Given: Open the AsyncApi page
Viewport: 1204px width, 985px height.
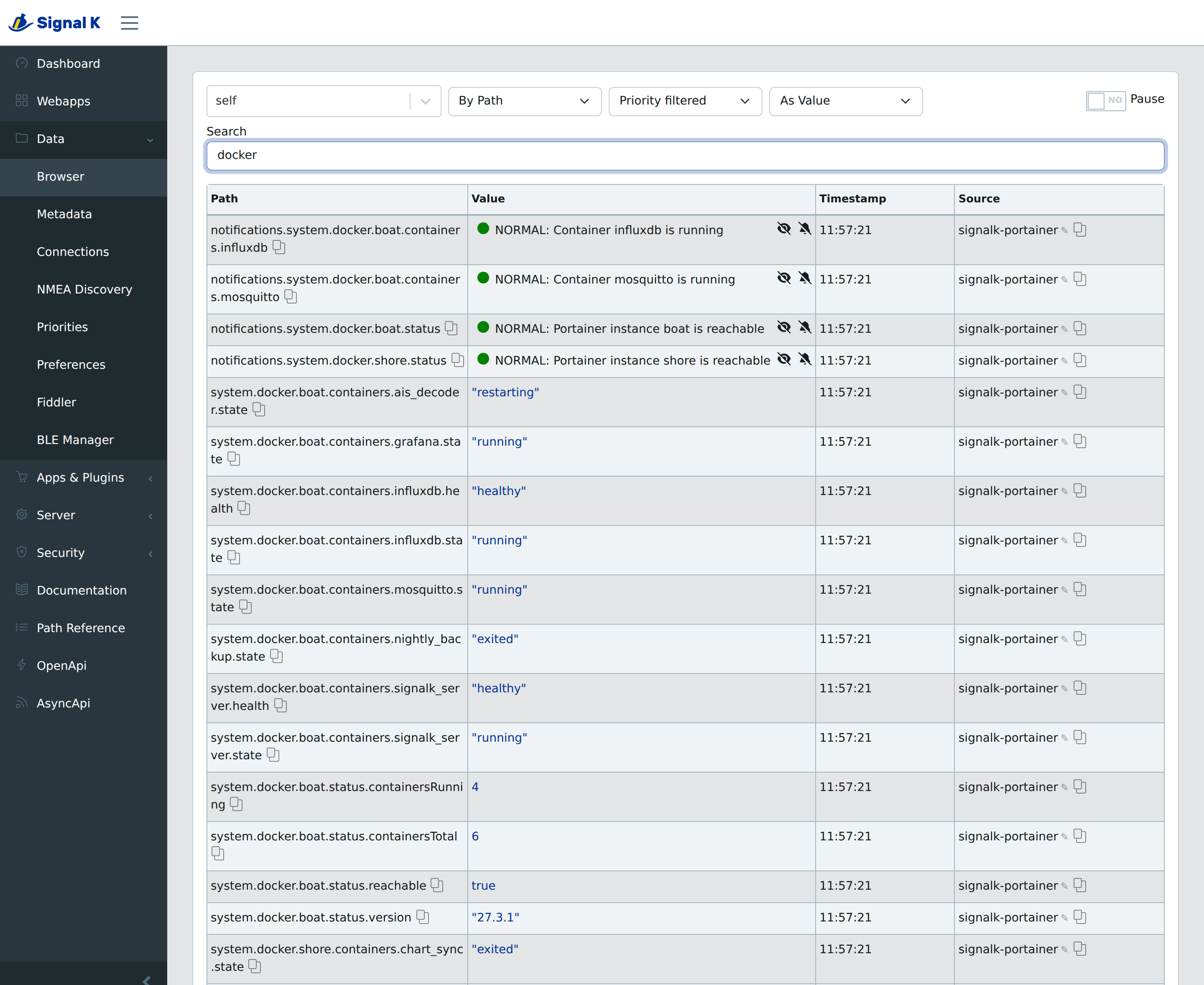Looking at the screenshot, I should point(84,704).
